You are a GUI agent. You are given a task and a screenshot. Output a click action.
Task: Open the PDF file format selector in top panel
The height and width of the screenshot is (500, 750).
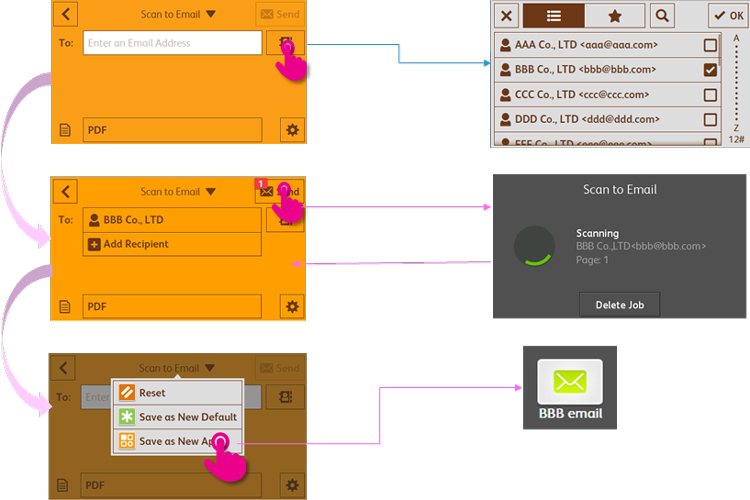click(172, 130)
